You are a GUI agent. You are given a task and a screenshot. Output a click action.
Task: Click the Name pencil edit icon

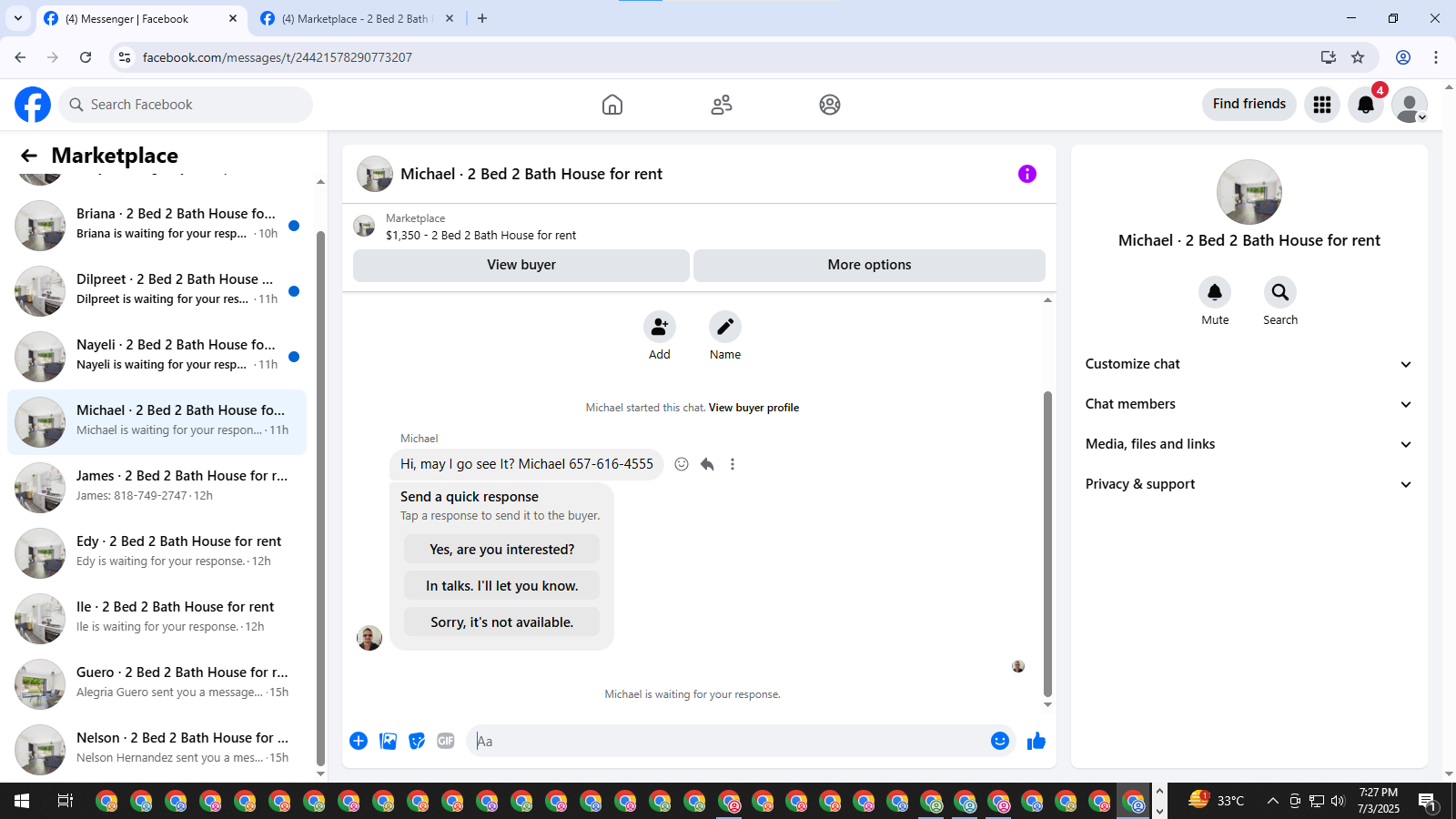pos(725,327)
